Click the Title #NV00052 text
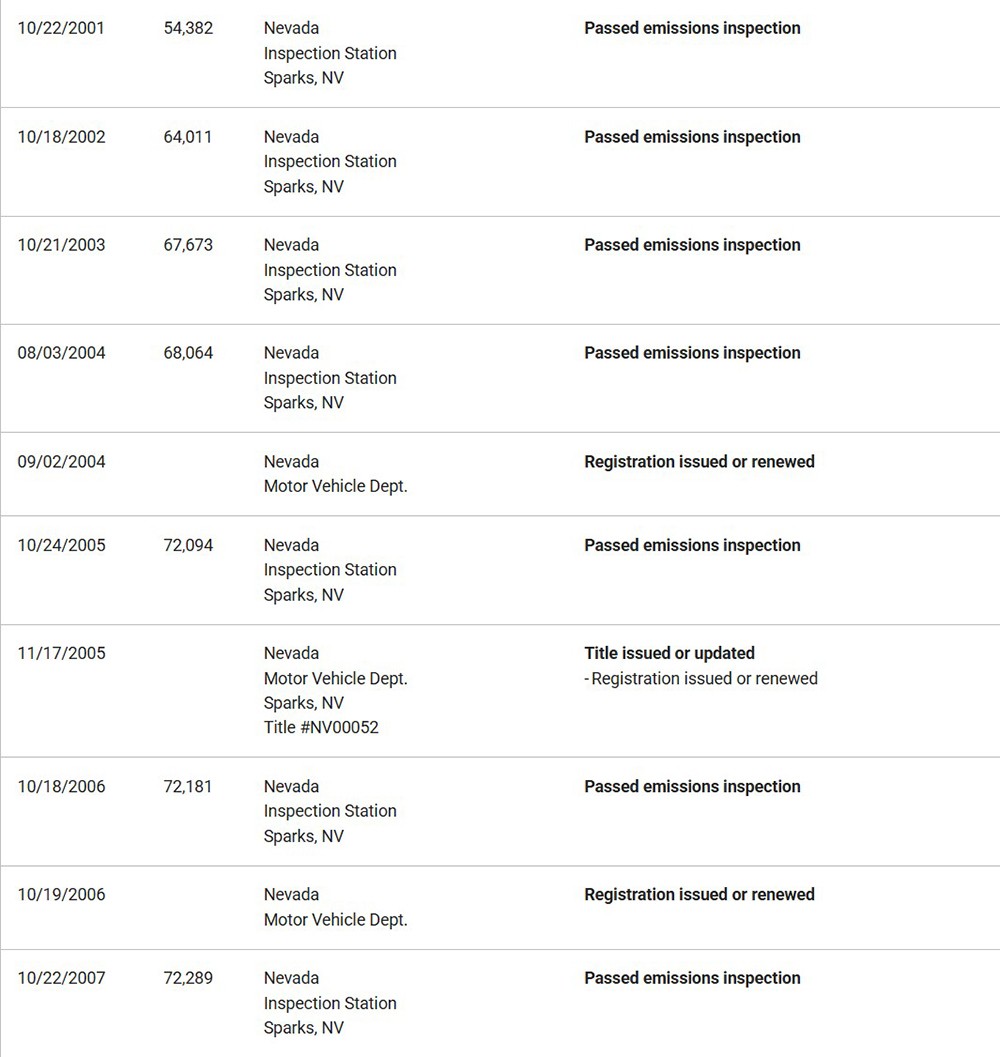 [x=321, y=728]
